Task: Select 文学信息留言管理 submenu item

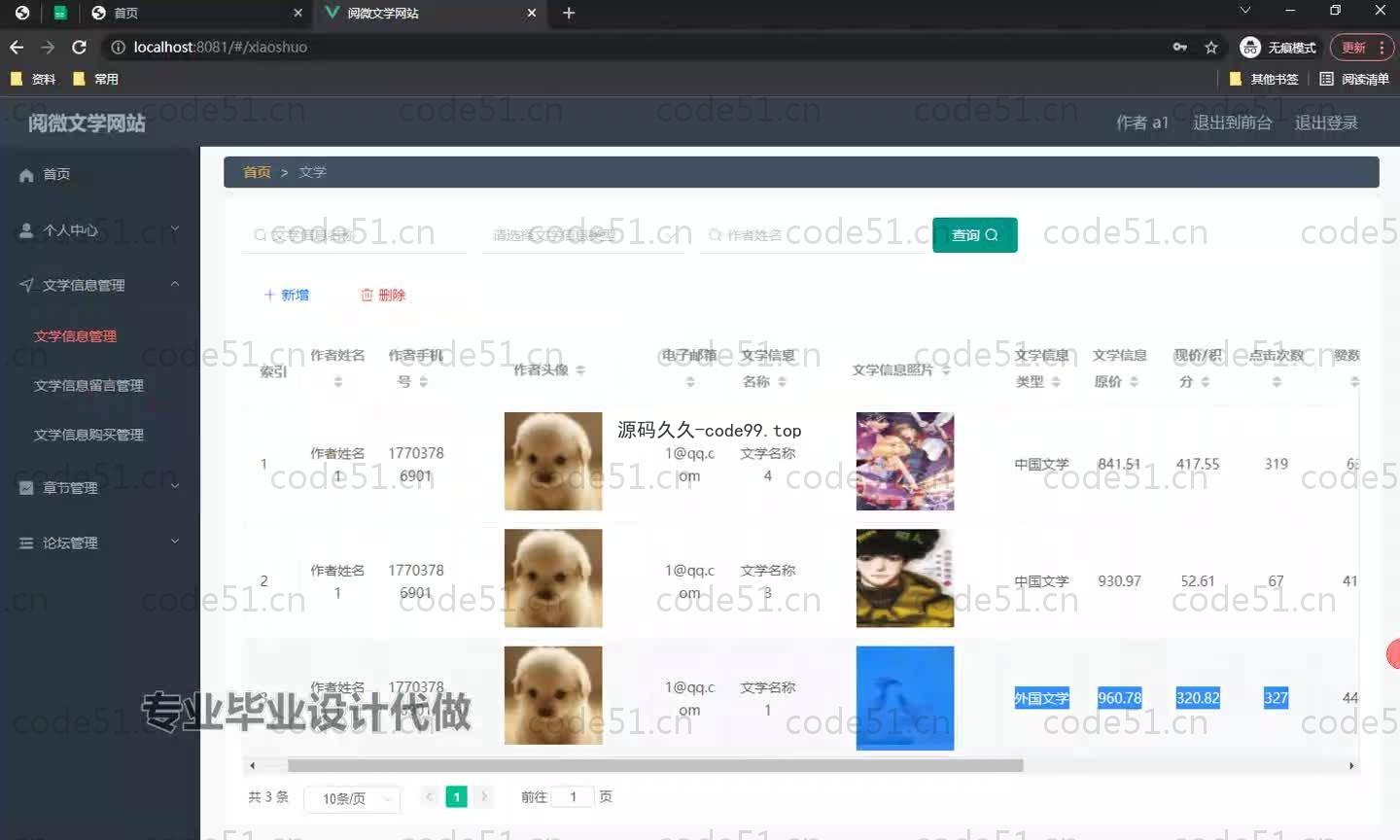Action: pyautogui.click(x=89, y=386)
